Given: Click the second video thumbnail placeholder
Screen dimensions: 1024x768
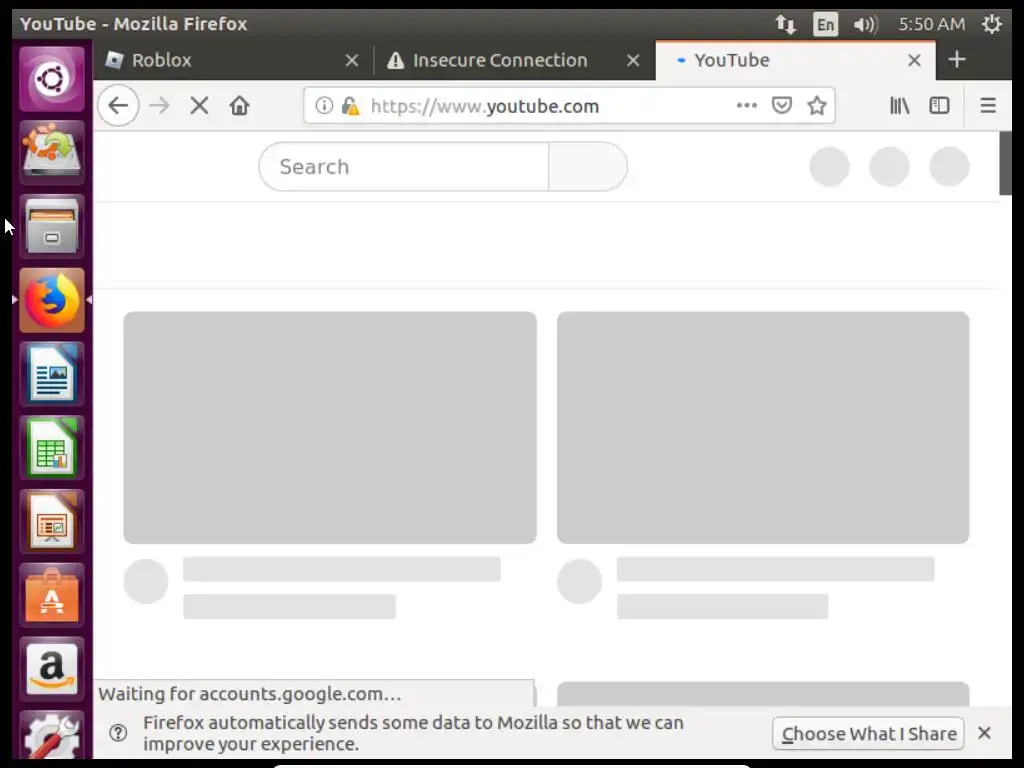Looking at the screenshot, I should click(x=763, y=427).
